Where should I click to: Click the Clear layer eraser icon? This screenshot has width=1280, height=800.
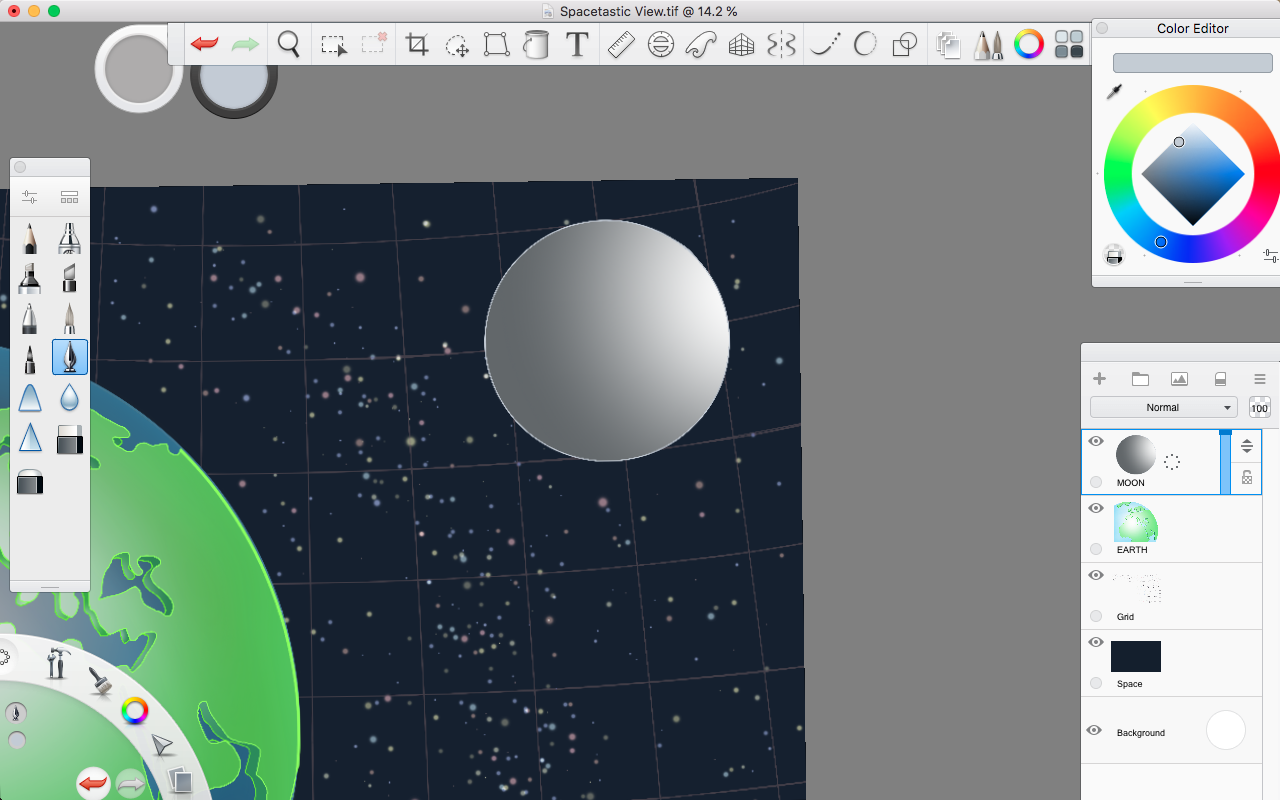(x=1220, y=379)
